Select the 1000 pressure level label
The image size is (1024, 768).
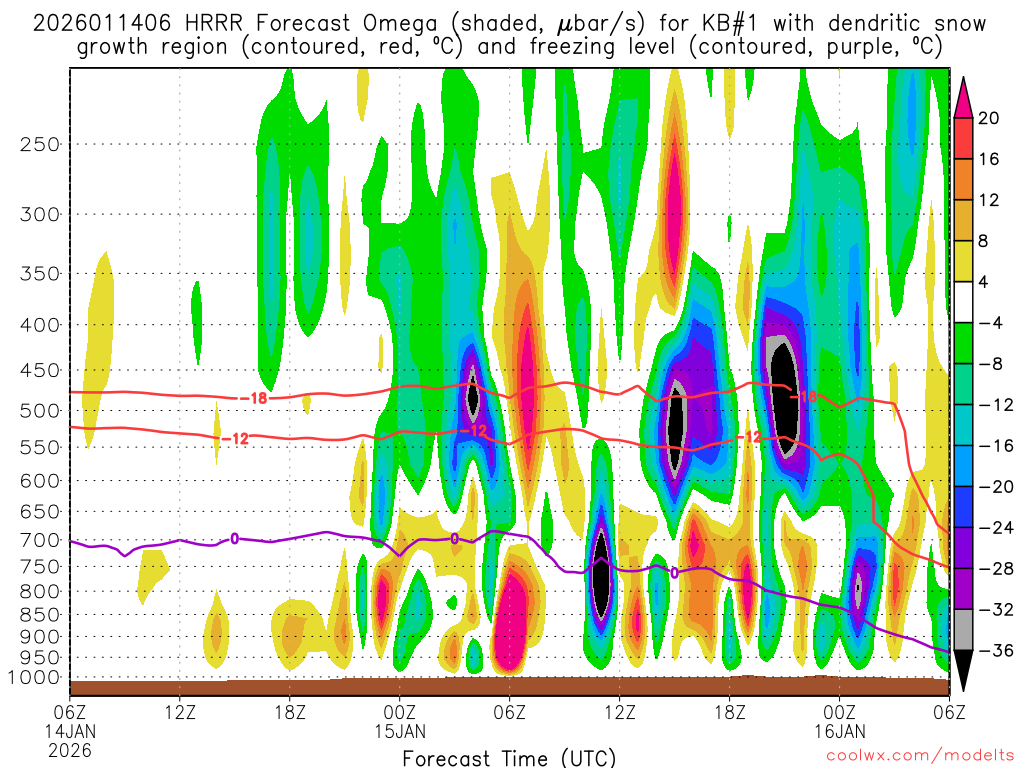click(x=33, y=677)
